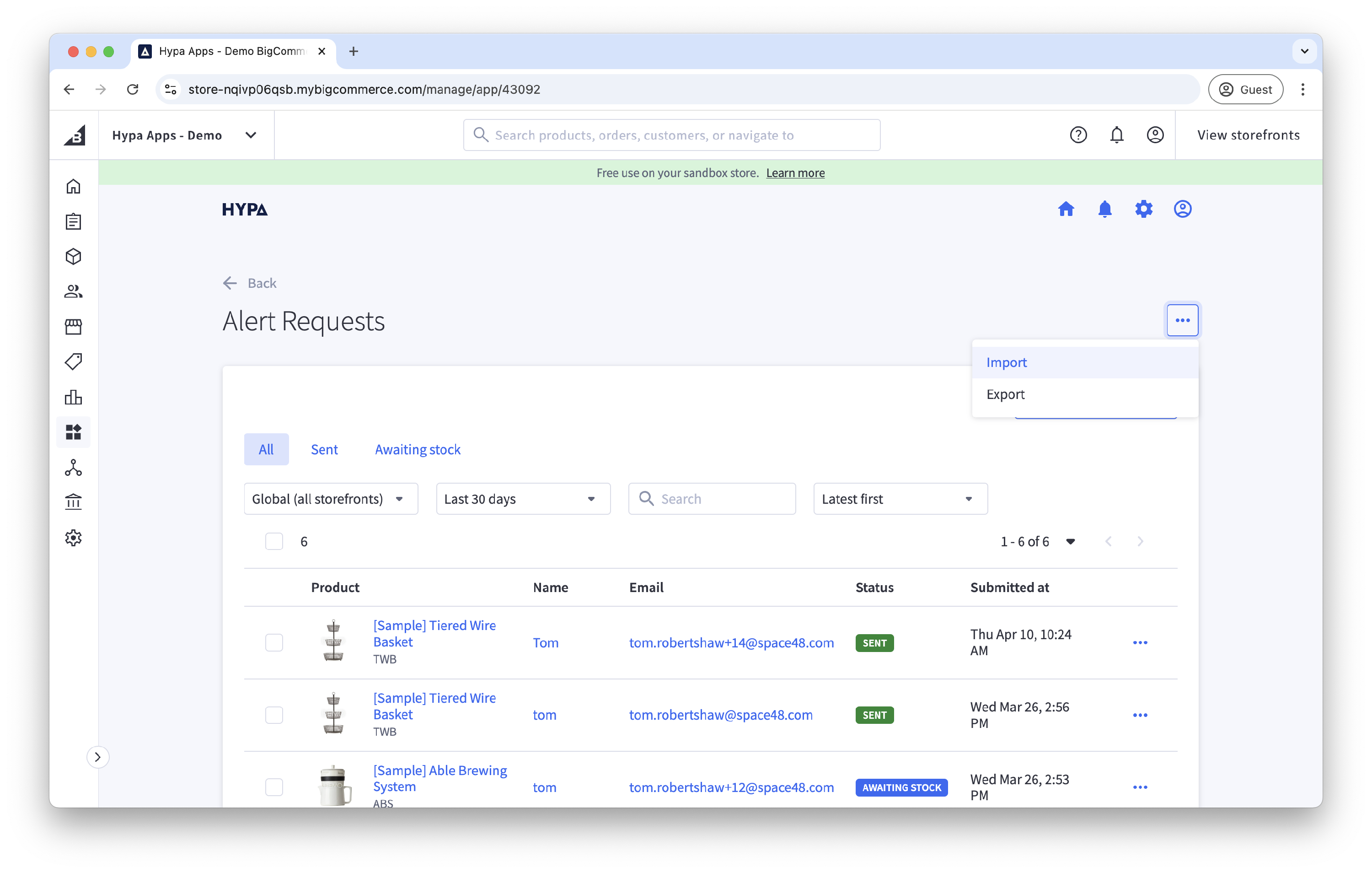Close the Hypa Apps browser tab
The image size is (1372, 873).
pos(322,51)
